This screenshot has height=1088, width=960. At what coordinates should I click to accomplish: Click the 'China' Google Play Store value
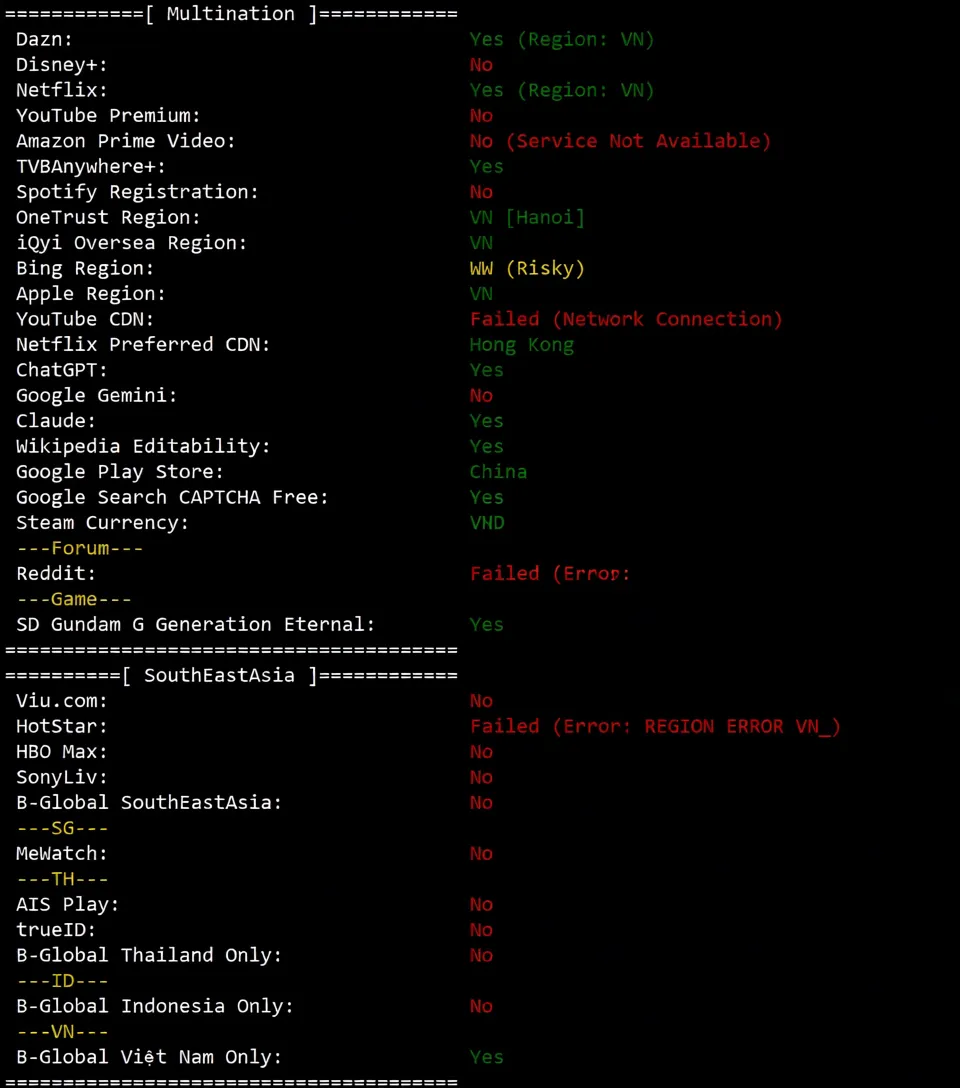coord(498,472)
